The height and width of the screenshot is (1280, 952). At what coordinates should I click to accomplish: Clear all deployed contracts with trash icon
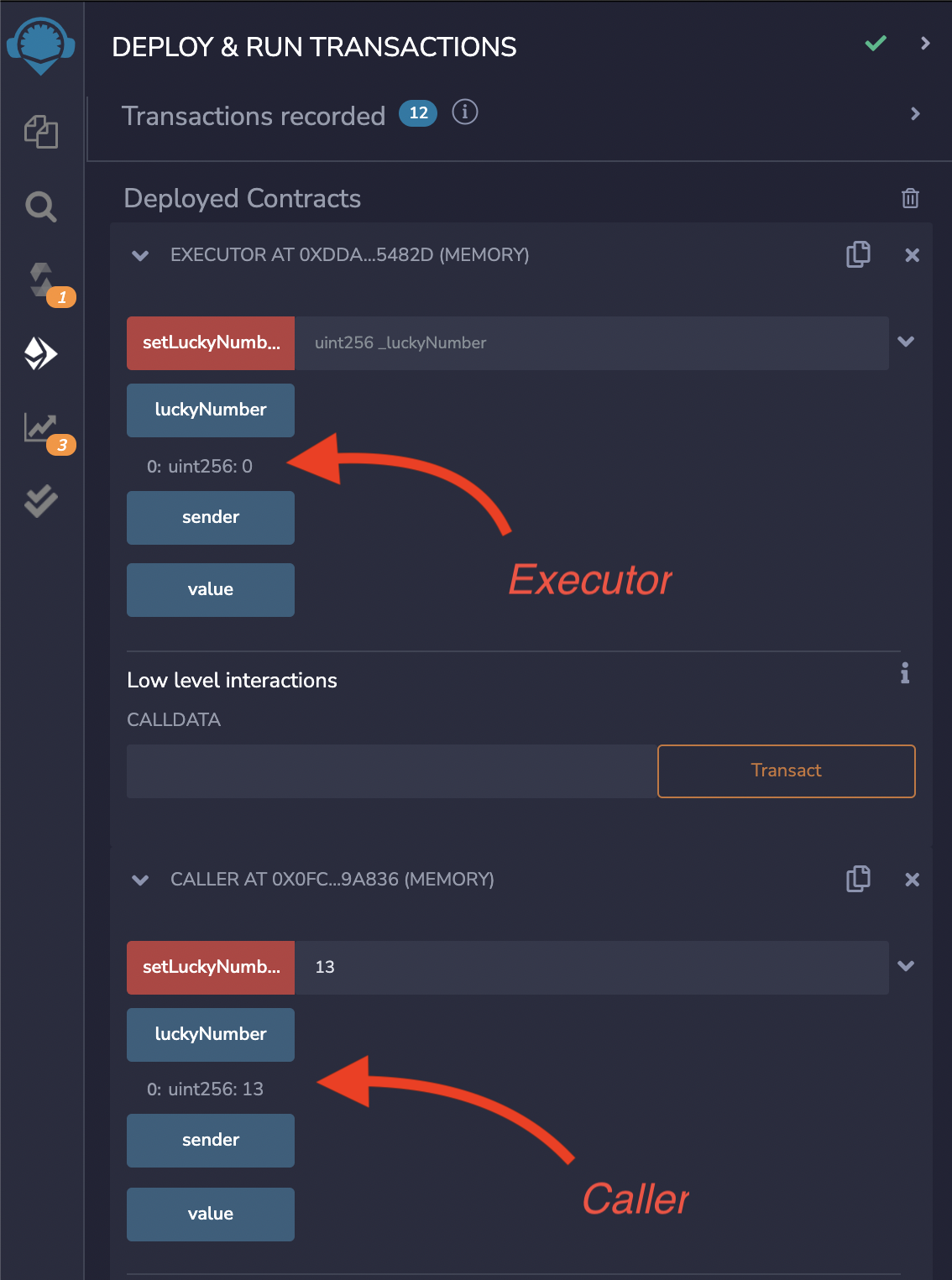pos(910,198)
